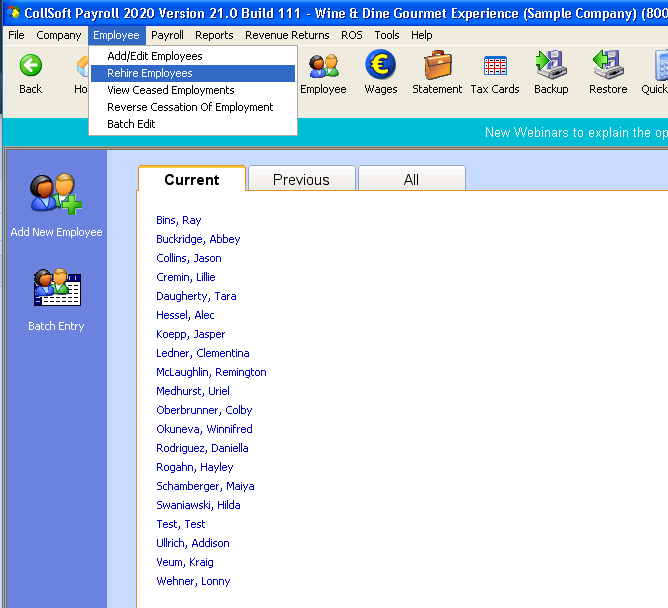Choose View Ceased Employments option
The width and height of the screenshot is (668, 608).
171,90
